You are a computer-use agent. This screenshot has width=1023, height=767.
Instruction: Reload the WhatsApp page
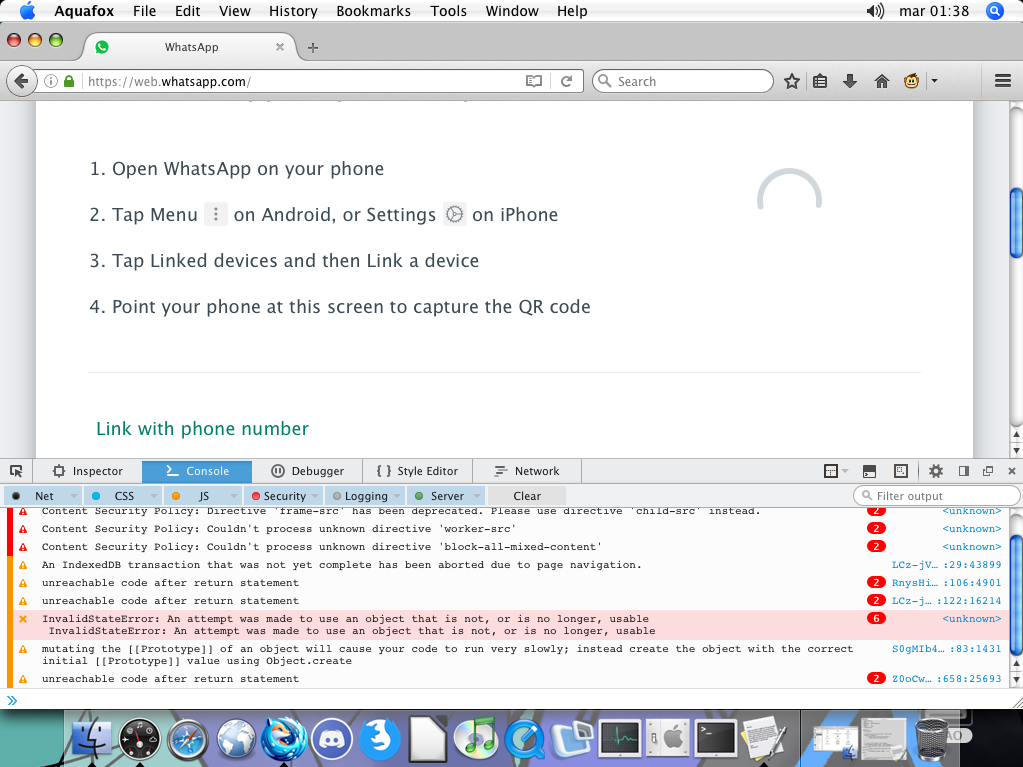point(566,82)
